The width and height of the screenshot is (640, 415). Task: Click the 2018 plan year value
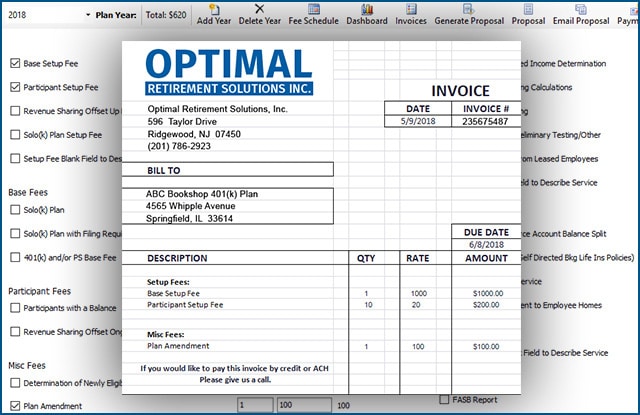[x=17, y=15]
